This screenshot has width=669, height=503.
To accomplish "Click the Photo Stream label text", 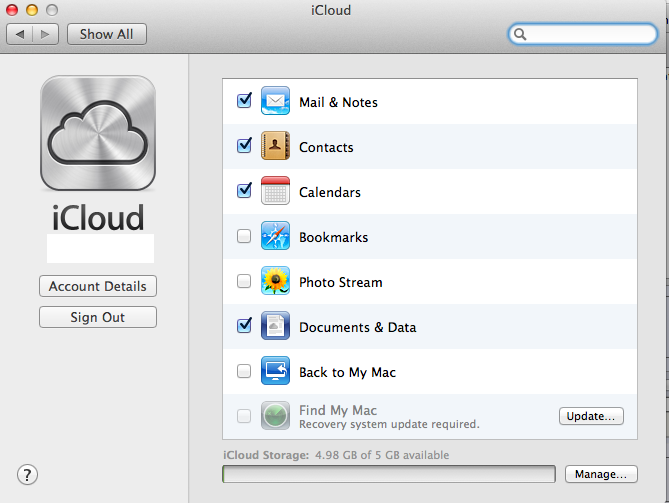I will coord(341,282).
